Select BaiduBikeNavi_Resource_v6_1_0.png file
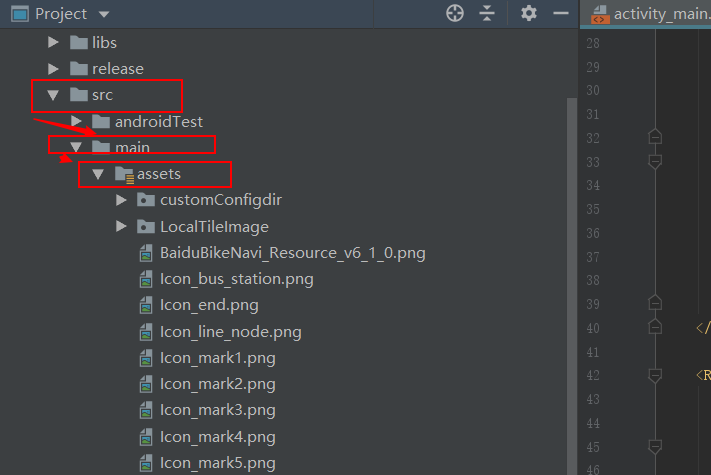This screenshot has width=711, height=475. point(293,253)
